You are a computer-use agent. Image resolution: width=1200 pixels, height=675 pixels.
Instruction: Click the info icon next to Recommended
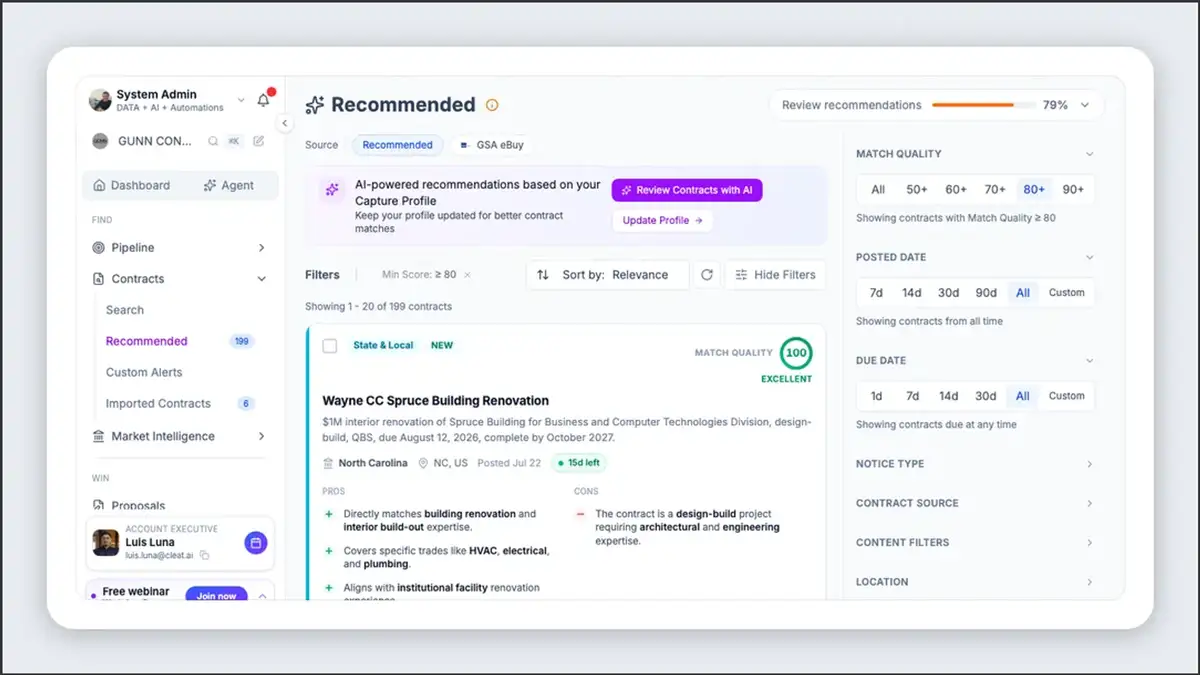coord(492,105)
